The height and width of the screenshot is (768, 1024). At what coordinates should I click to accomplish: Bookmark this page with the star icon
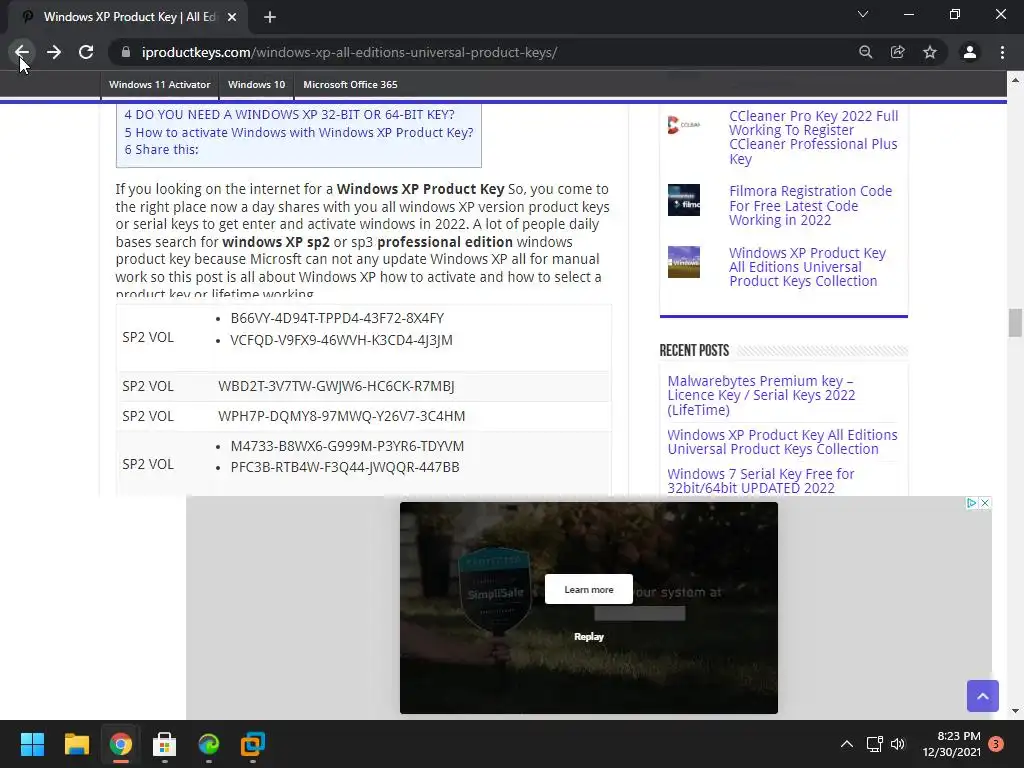[930, 52]
